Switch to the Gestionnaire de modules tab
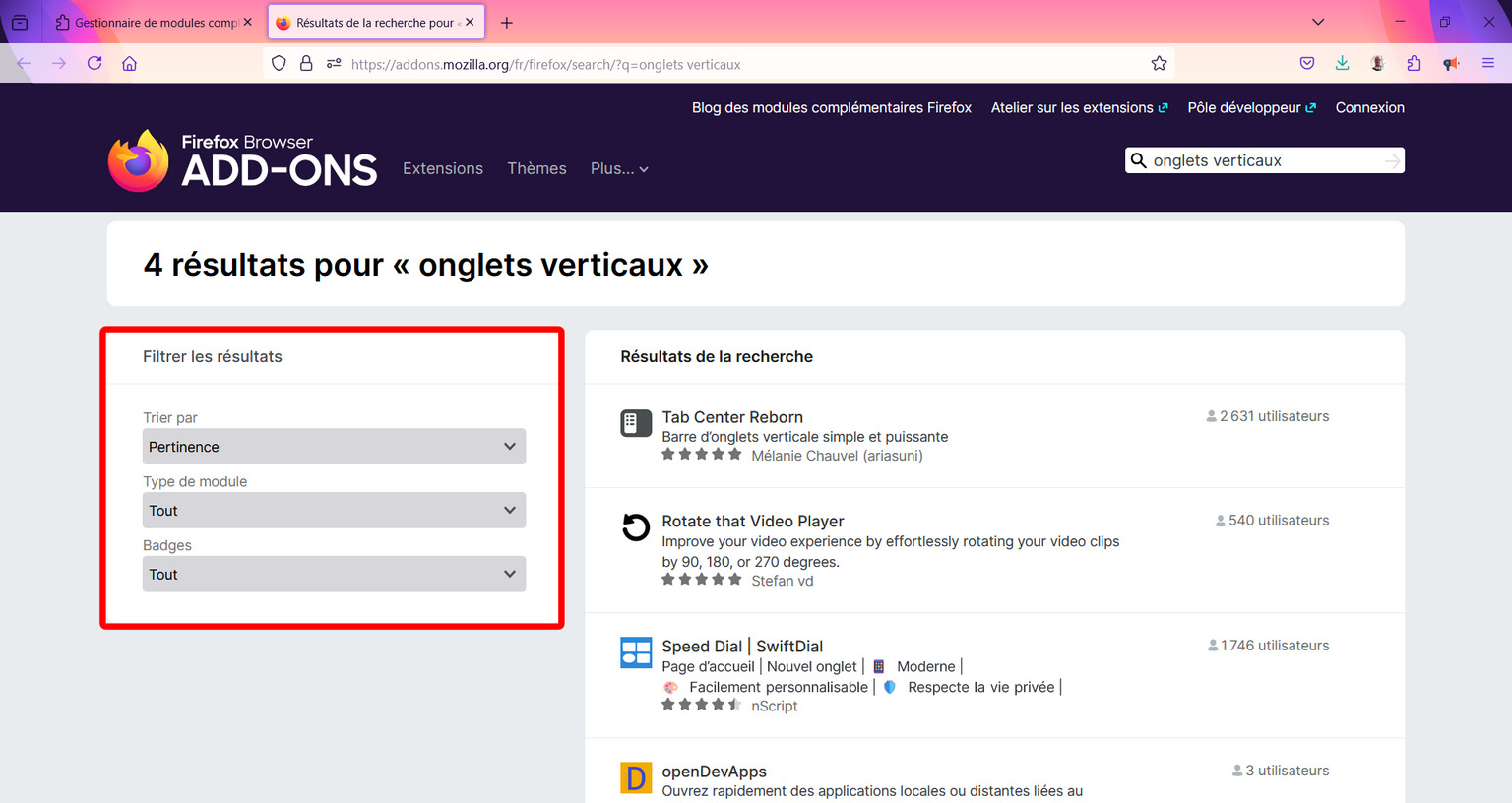 pyautogui.click(x=148, y=22)
